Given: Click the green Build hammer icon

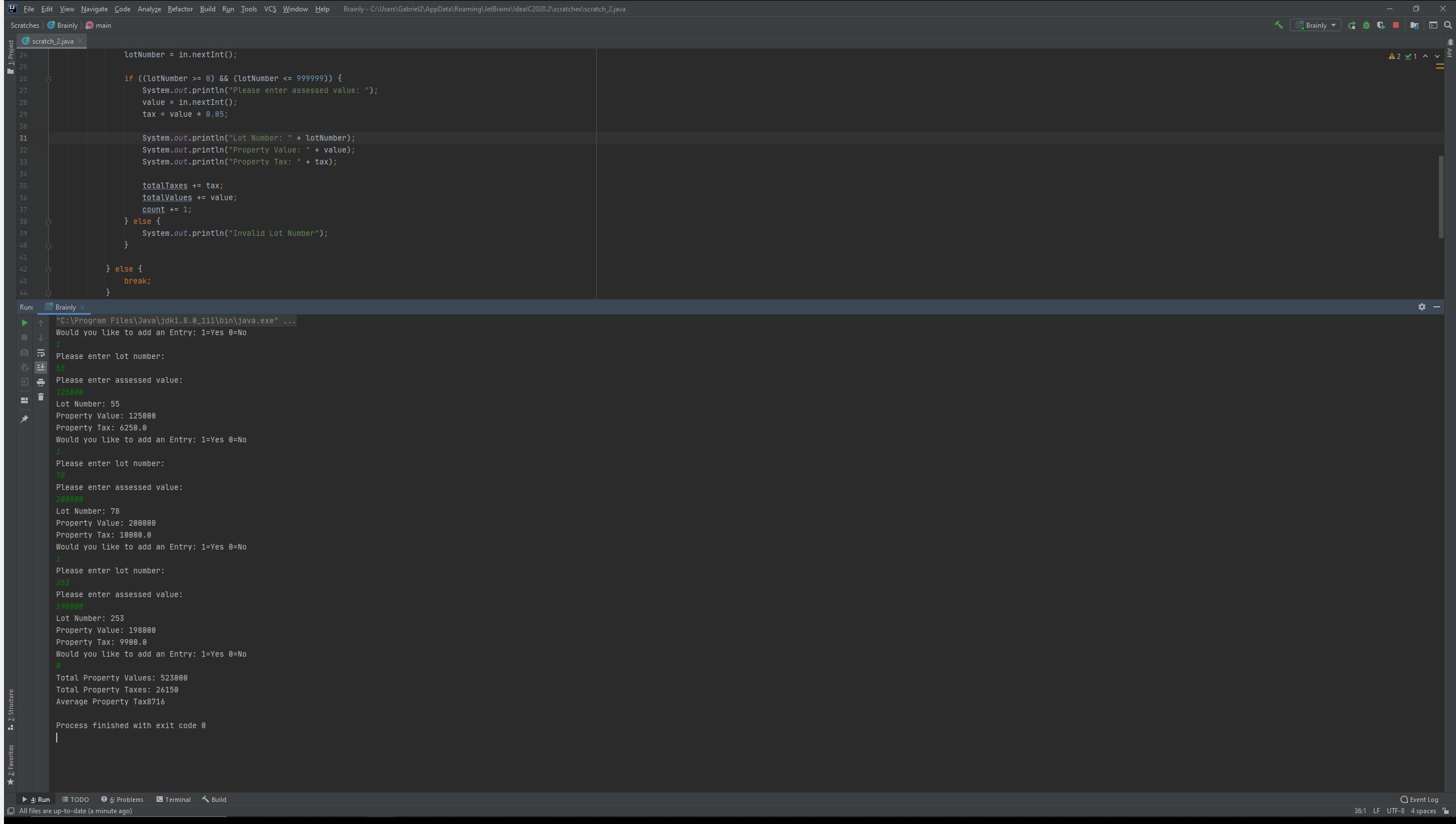Looking at the screenshot, I should 1278,25.
